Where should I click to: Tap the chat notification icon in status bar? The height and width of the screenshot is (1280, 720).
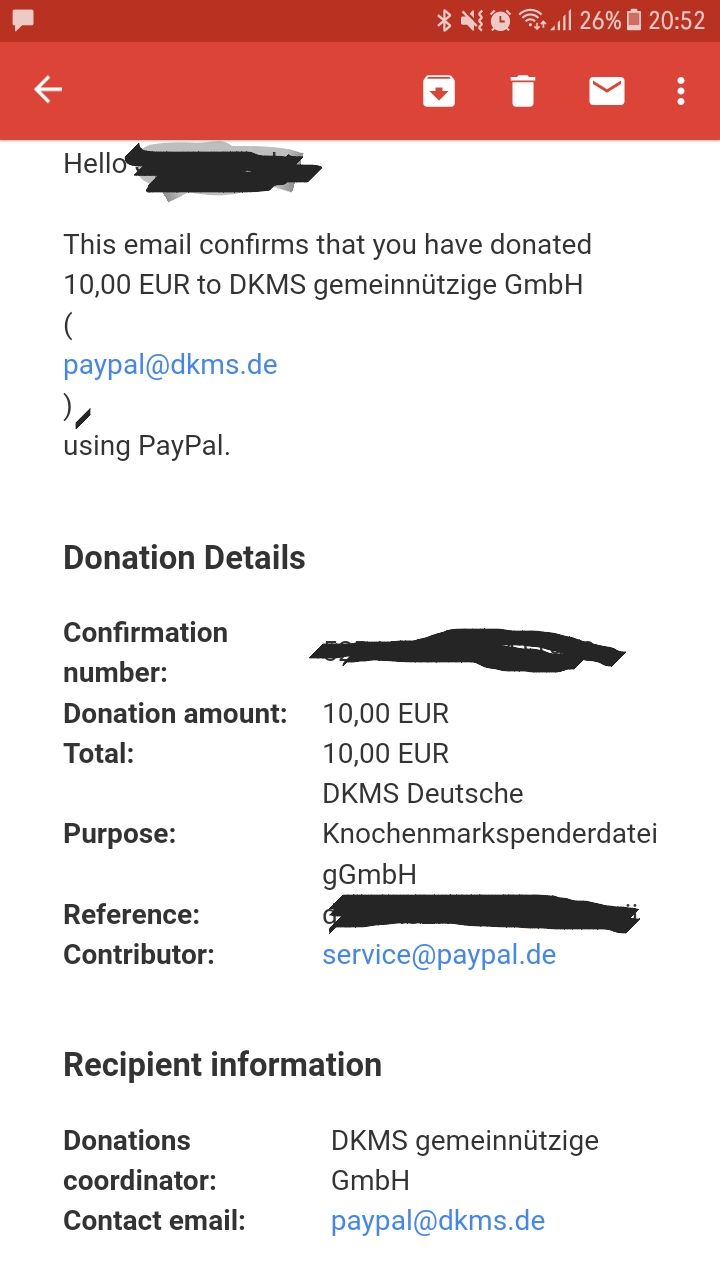point(23,20)
